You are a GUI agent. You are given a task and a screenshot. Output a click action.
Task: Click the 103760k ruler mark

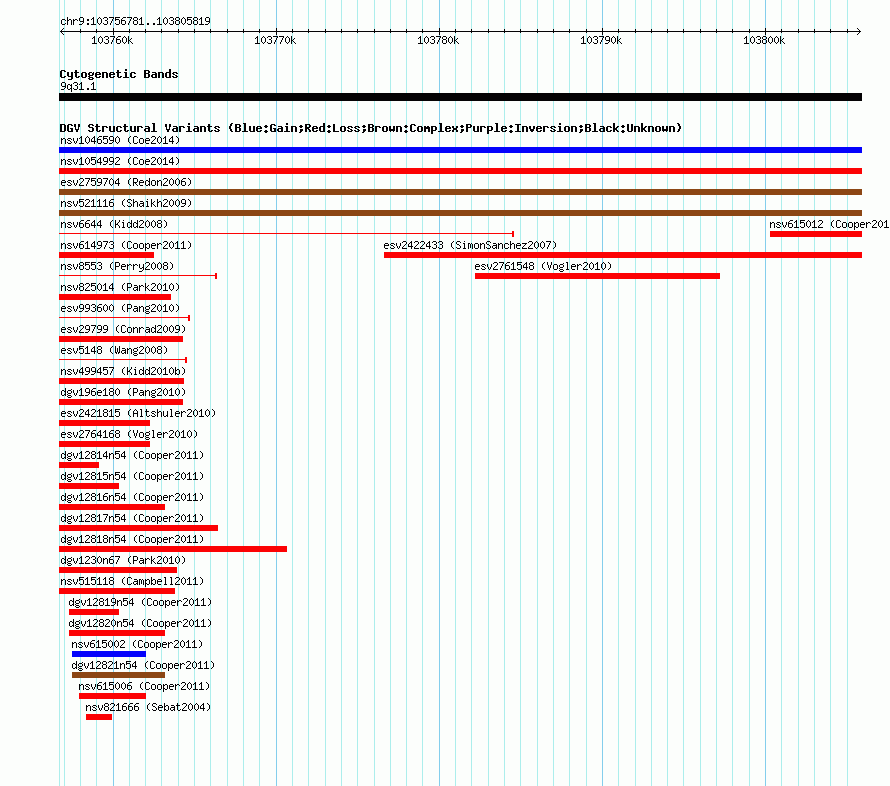[x=112, y=40]
